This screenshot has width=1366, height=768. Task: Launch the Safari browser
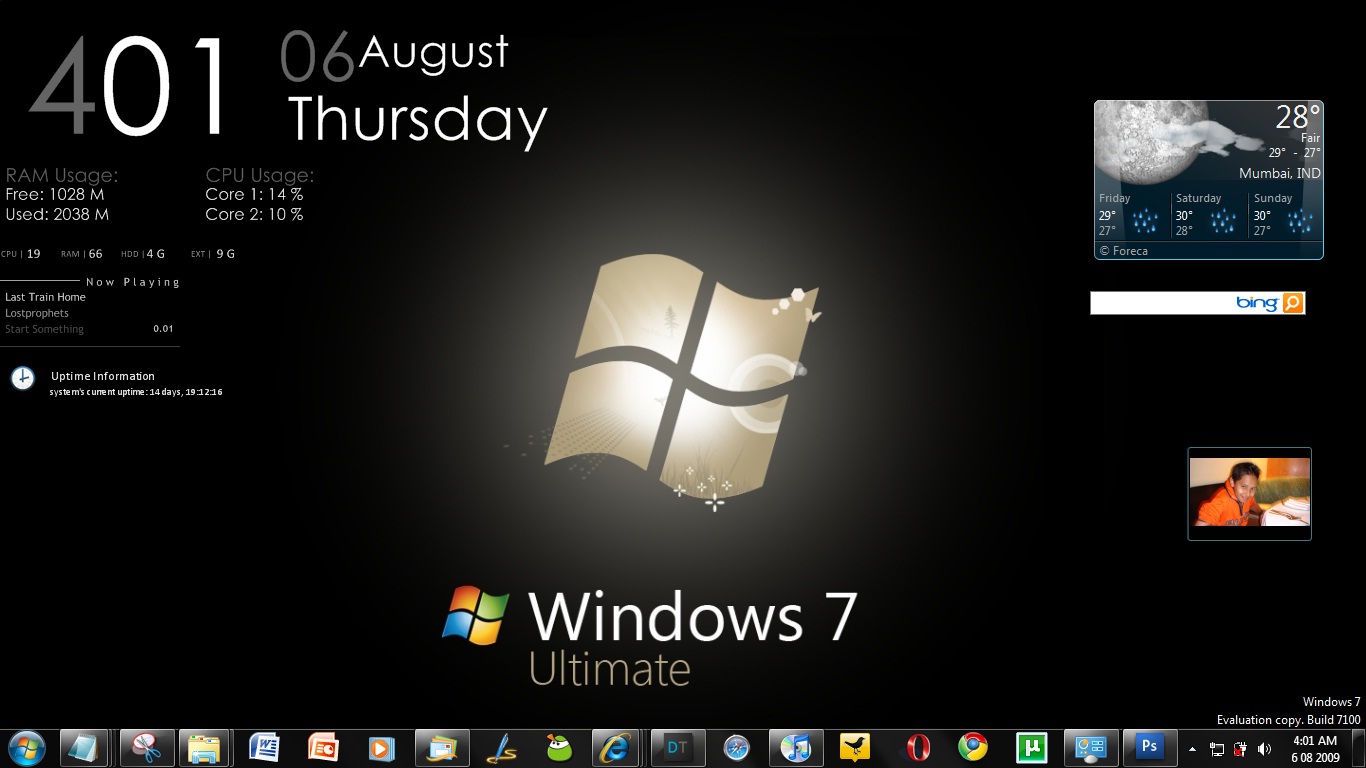(x=737, y=748)
